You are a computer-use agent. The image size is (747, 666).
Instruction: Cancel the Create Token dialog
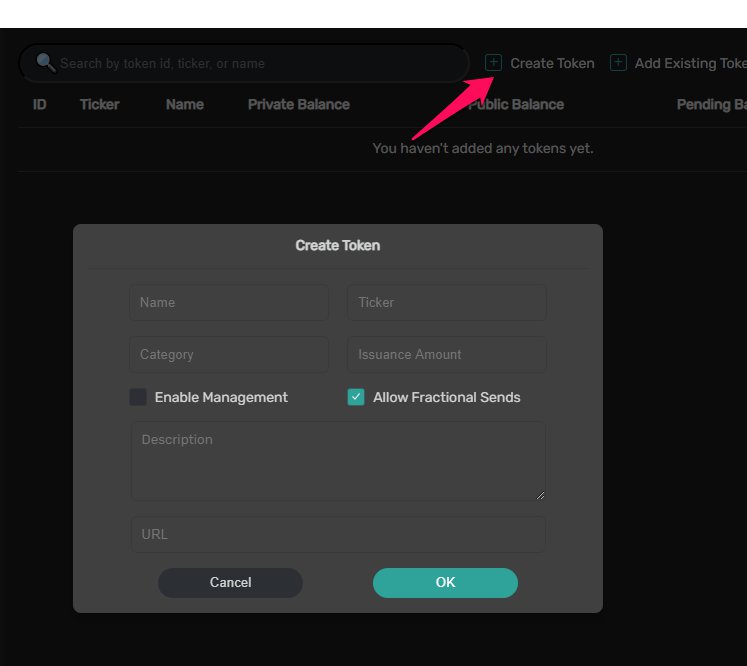tap(231, 583)
